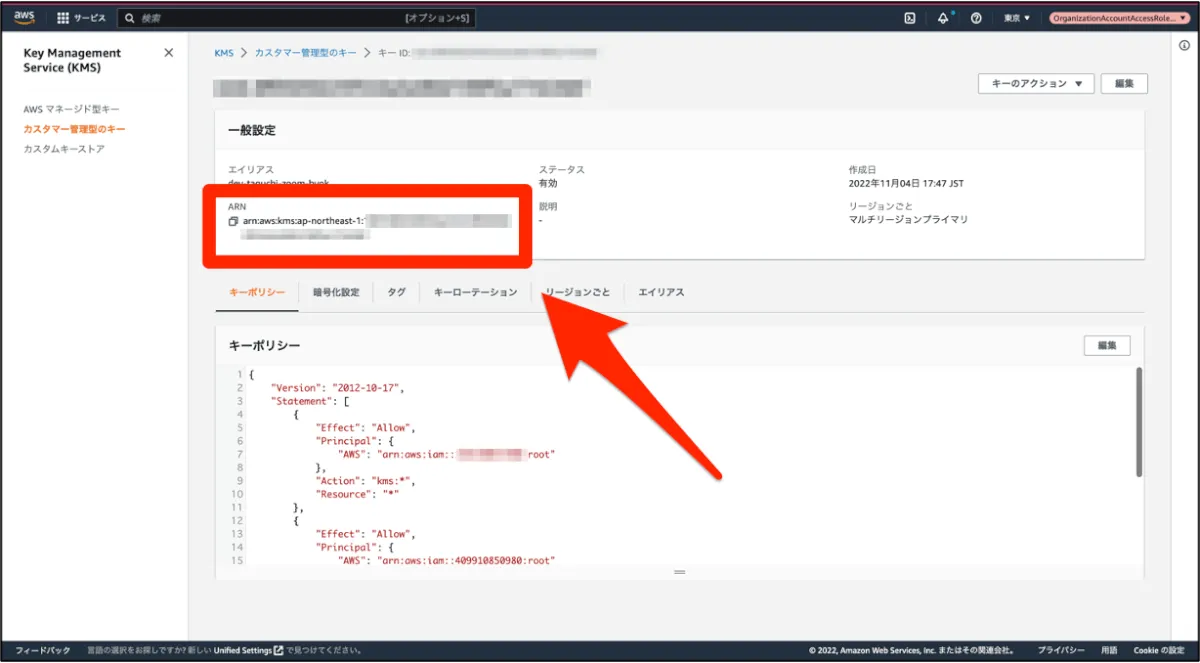Select the タグ tab
The image size is (1200, 663).
[396, 292]
